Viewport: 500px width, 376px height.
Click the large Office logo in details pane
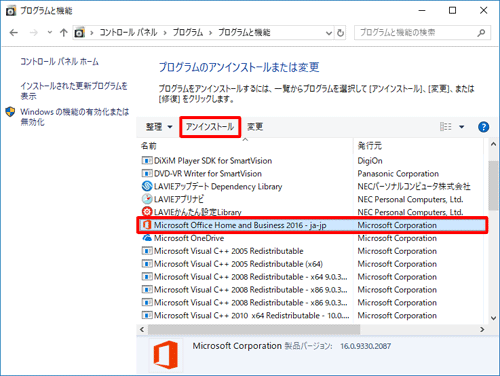(166, 355)
